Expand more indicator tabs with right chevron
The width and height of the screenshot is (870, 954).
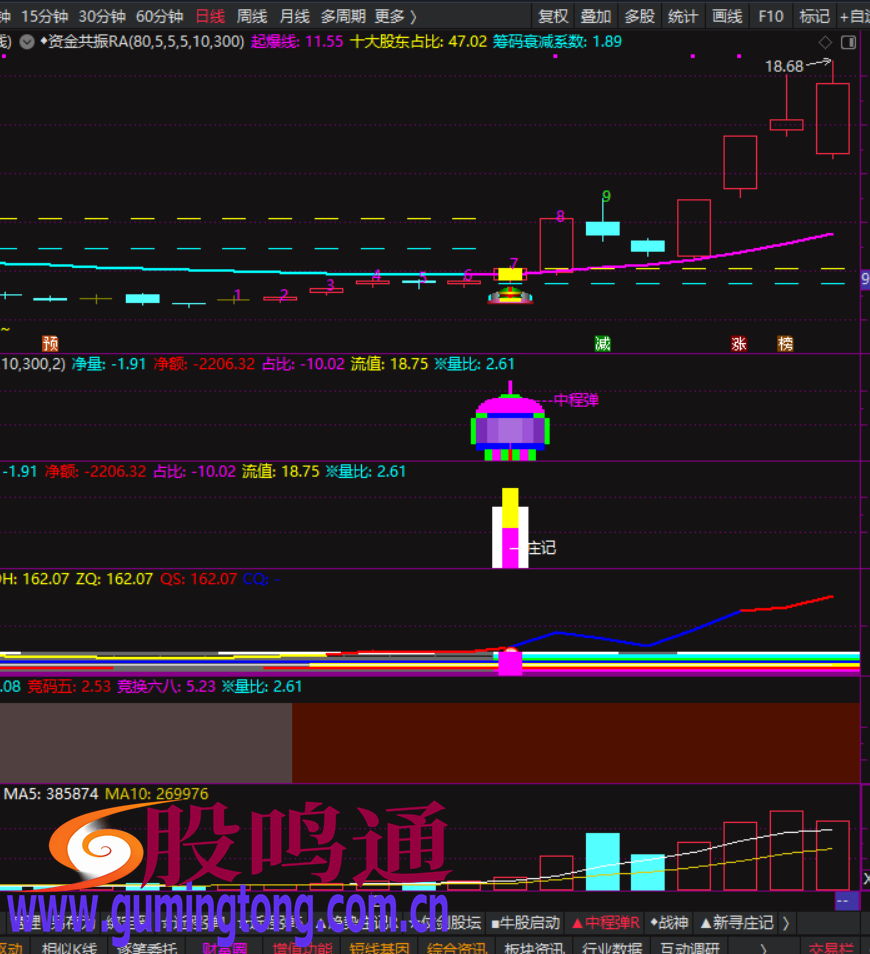pos(786,922)
